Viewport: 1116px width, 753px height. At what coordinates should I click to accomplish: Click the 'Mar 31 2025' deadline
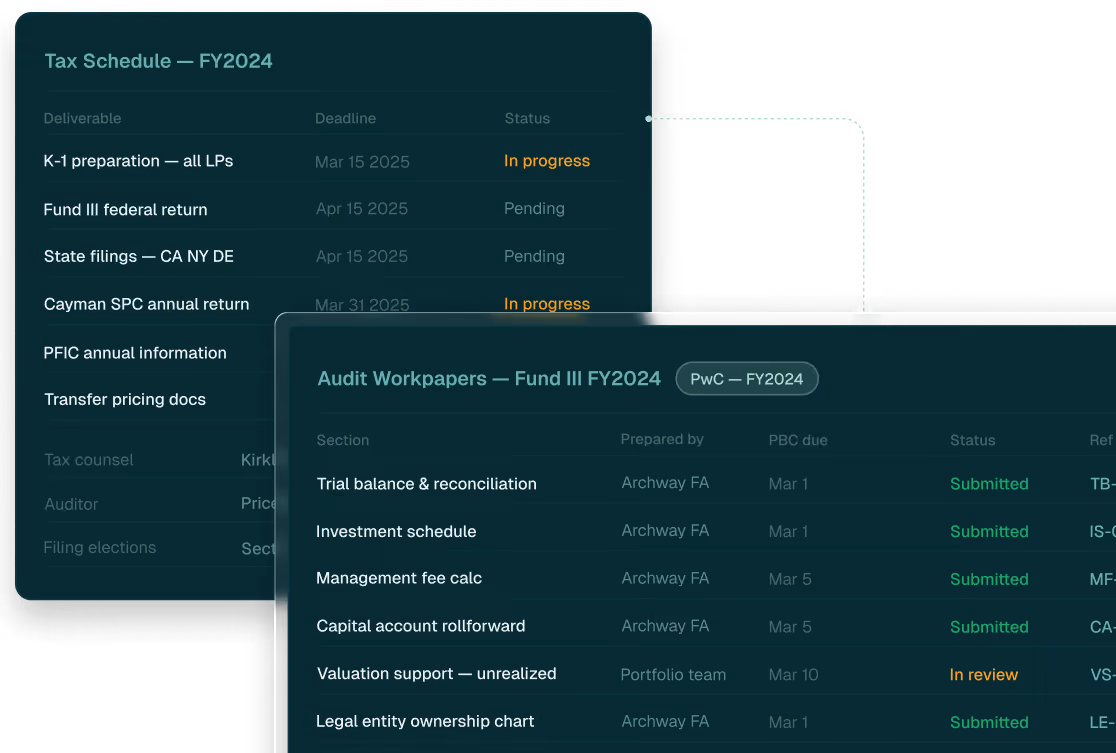[x=362, y=305]
